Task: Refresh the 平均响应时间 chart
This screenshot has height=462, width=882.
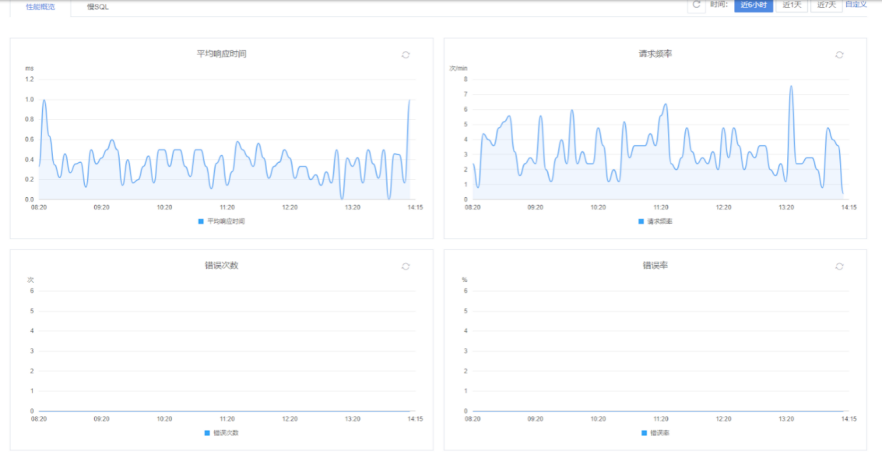Action: point(405,55)
